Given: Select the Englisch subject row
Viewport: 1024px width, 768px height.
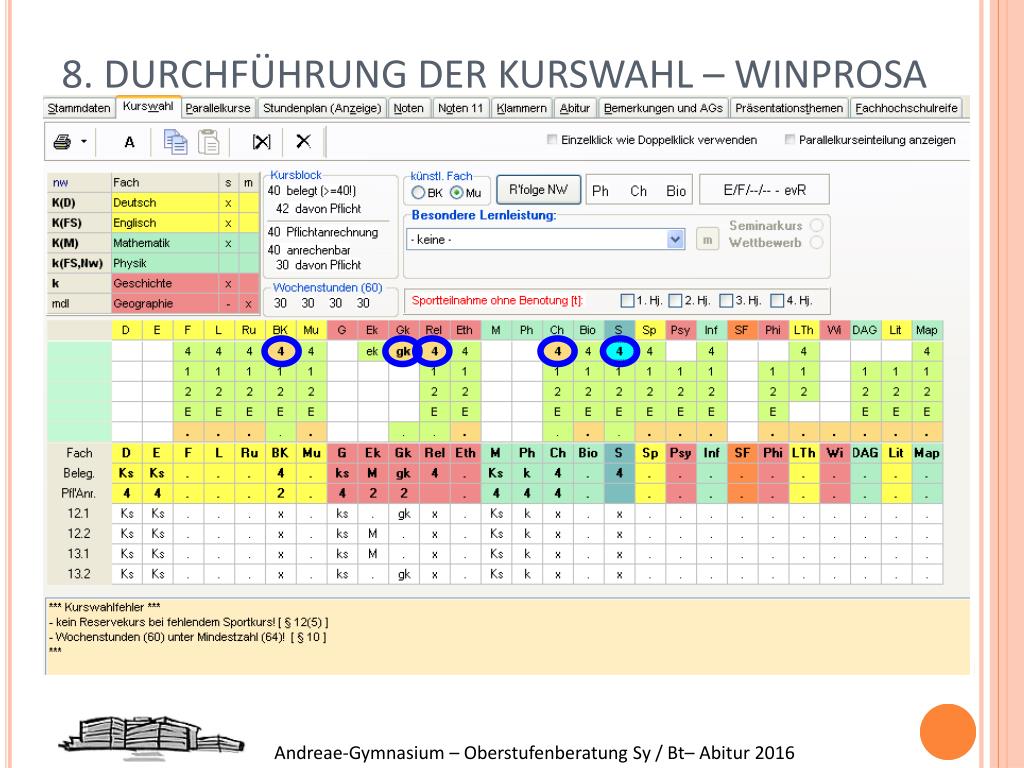Looking at the screenshot, I should point(153,223).
